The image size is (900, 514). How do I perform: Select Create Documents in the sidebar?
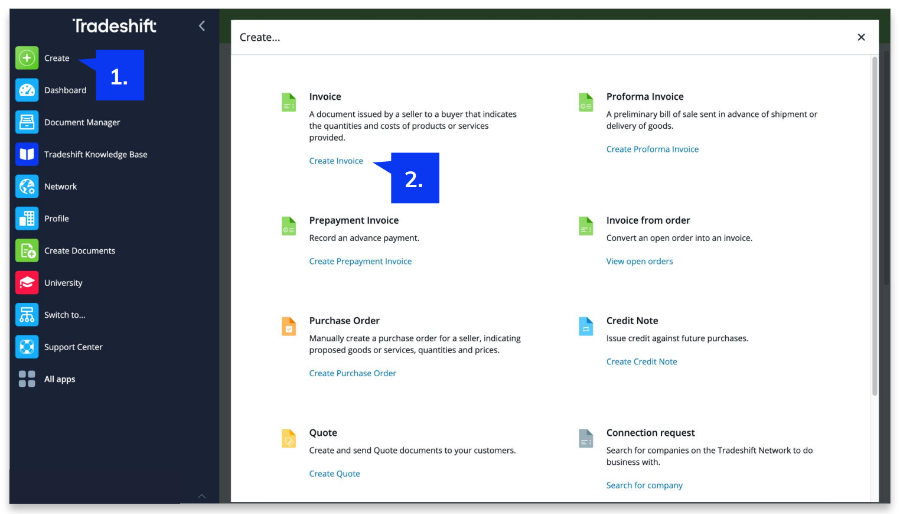[x=79, y=251]
